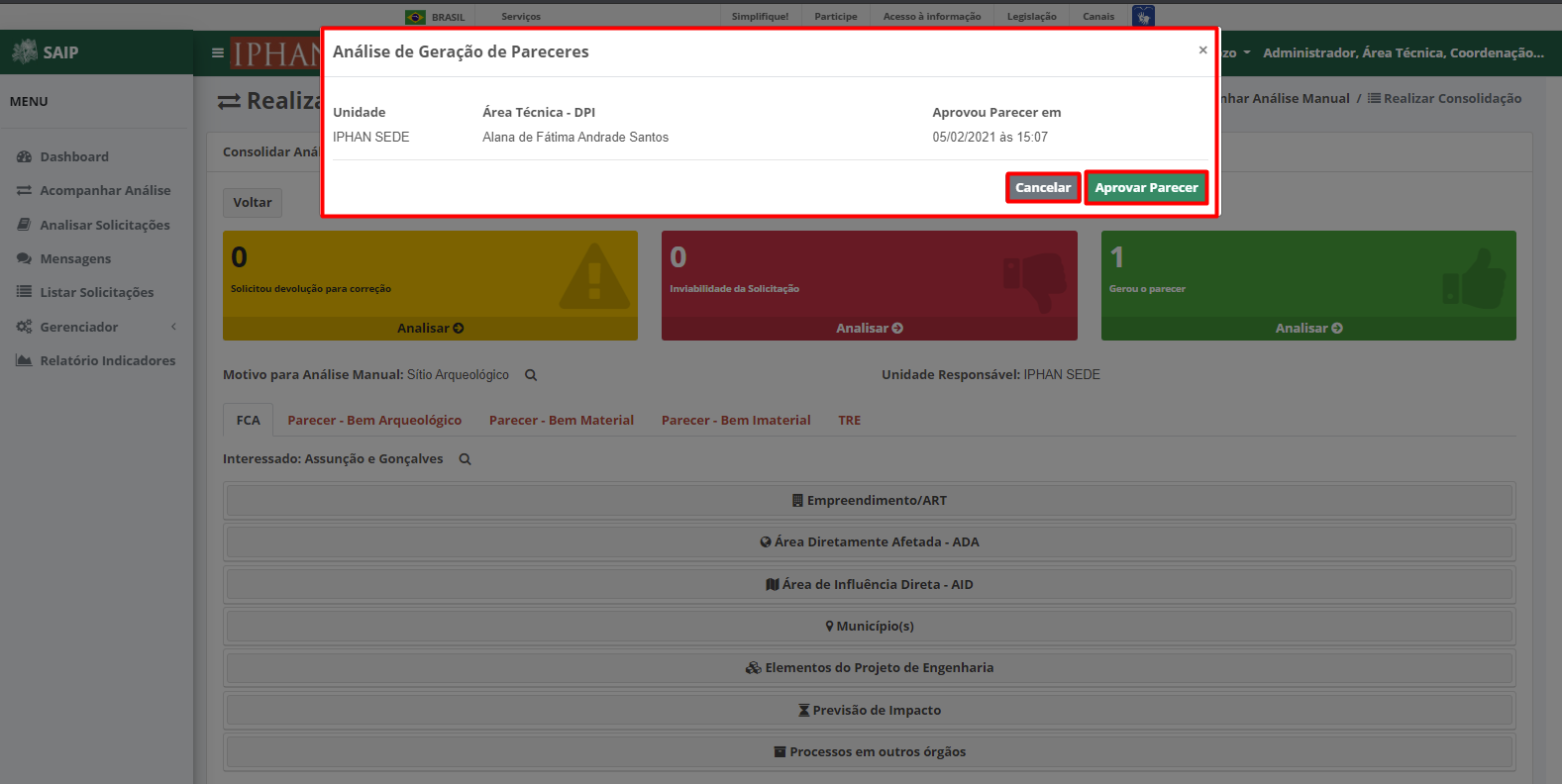1562x784 pixels.
Task: Open Serviços in the government bar
Action: click(521, 17)
